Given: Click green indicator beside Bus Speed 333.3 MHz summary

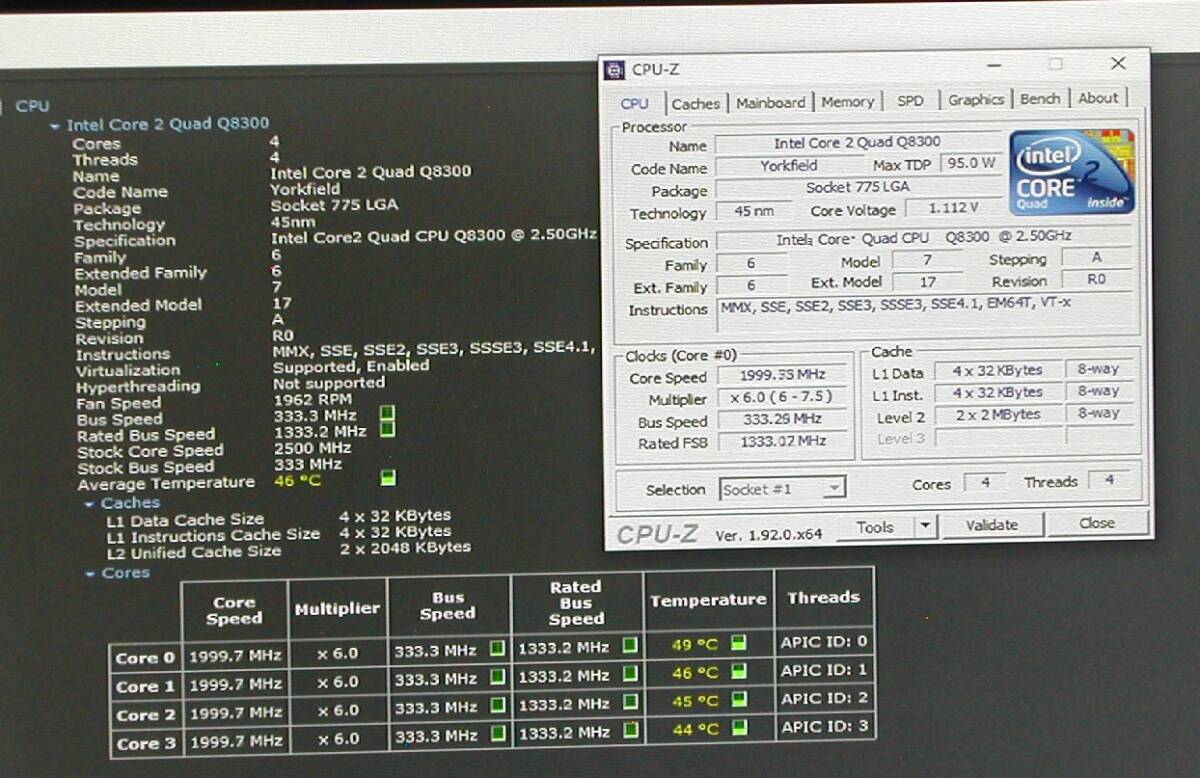Looking at the screenshot, I should tap(387, 412).
